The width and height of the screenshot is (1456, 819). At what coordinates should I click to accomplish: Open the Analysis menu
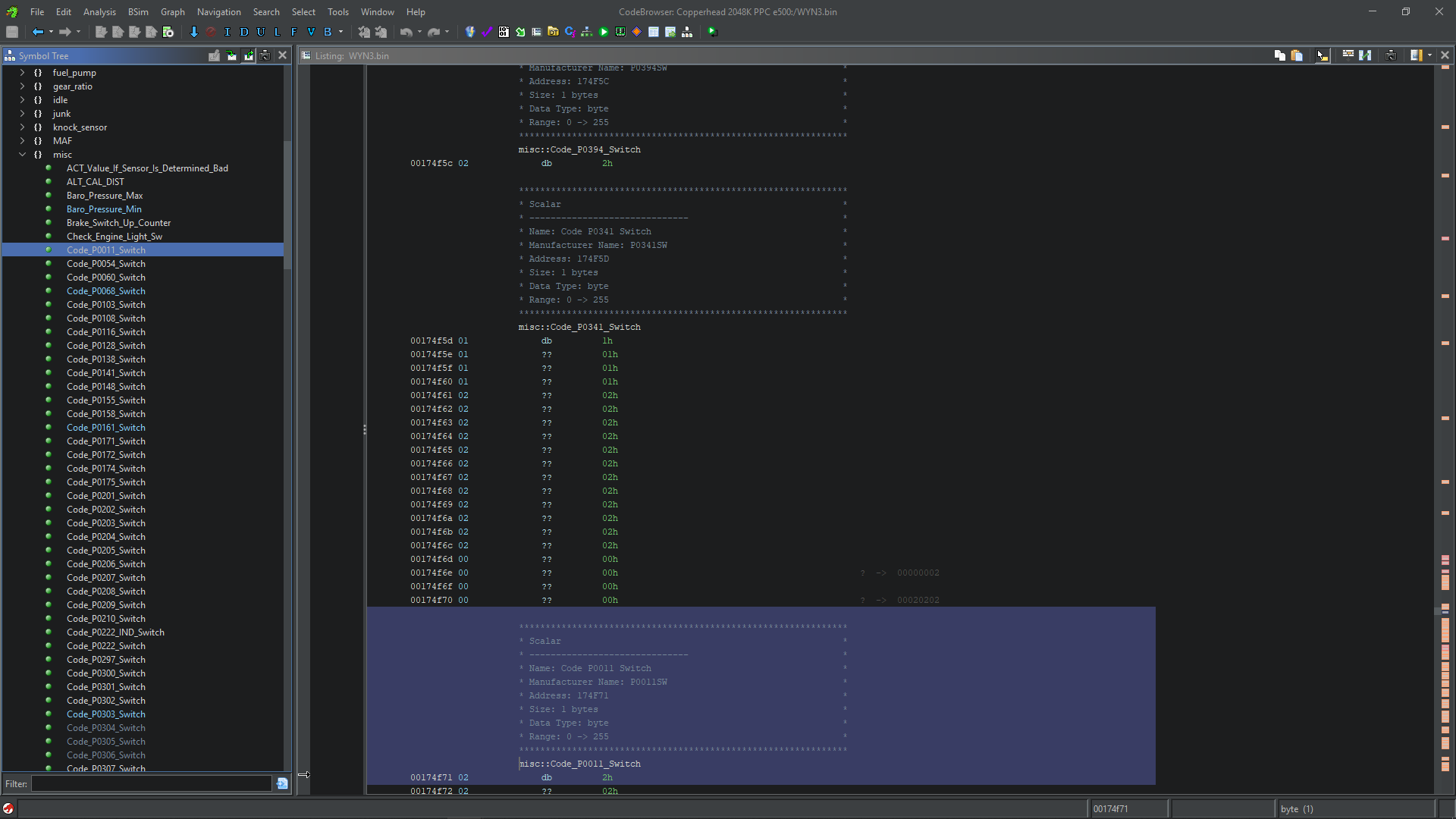point(99,12)
